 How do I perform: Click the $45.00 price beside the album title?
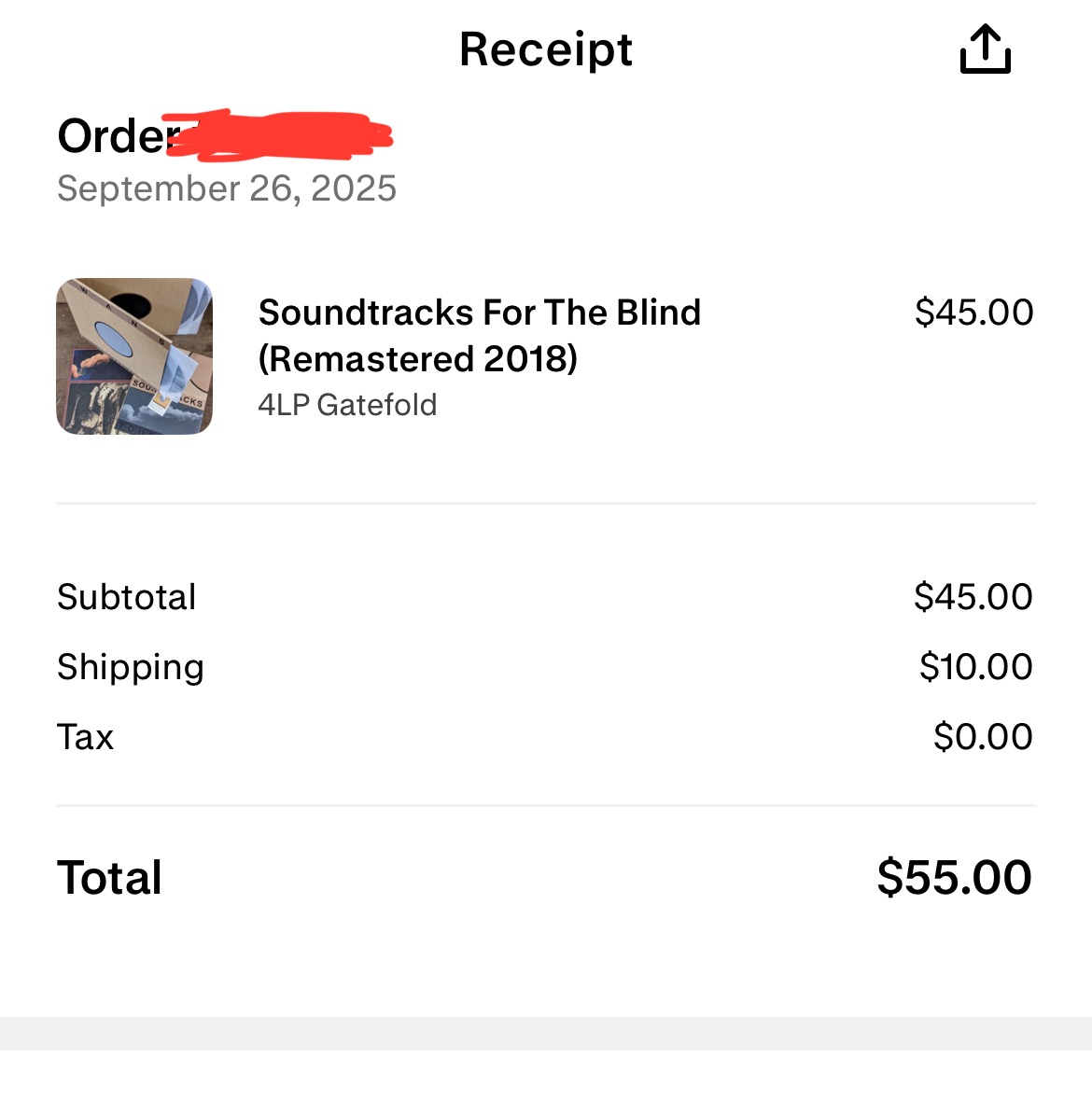973,313
